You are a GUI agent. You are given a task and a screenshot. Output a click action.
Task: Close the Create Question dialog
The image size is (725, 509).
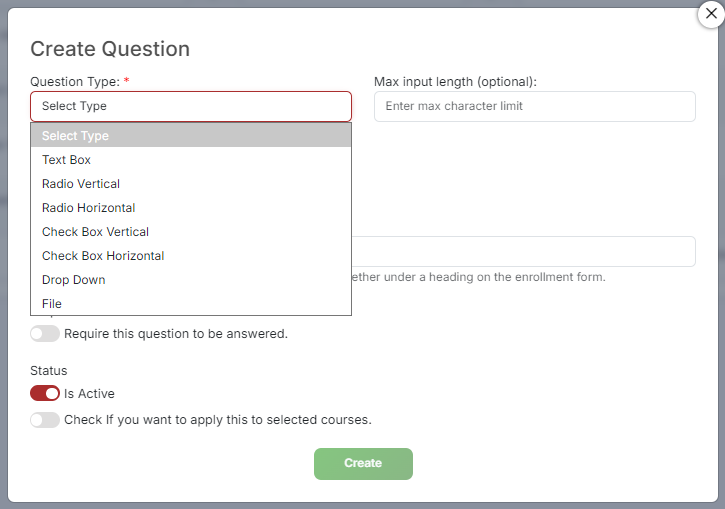[711, 14]
